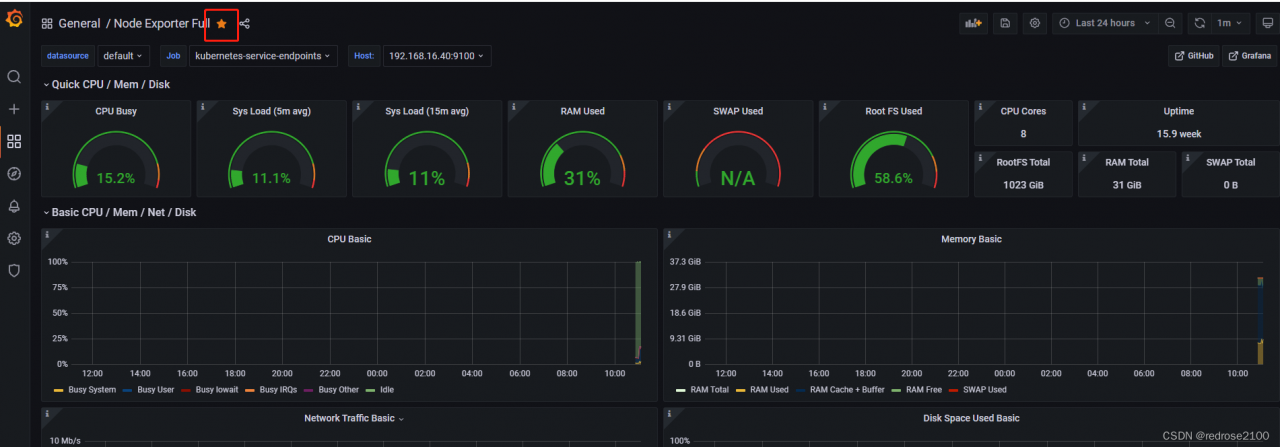Toggle the Busy System legend series
Screen dimensions: 1280x447
85,389
